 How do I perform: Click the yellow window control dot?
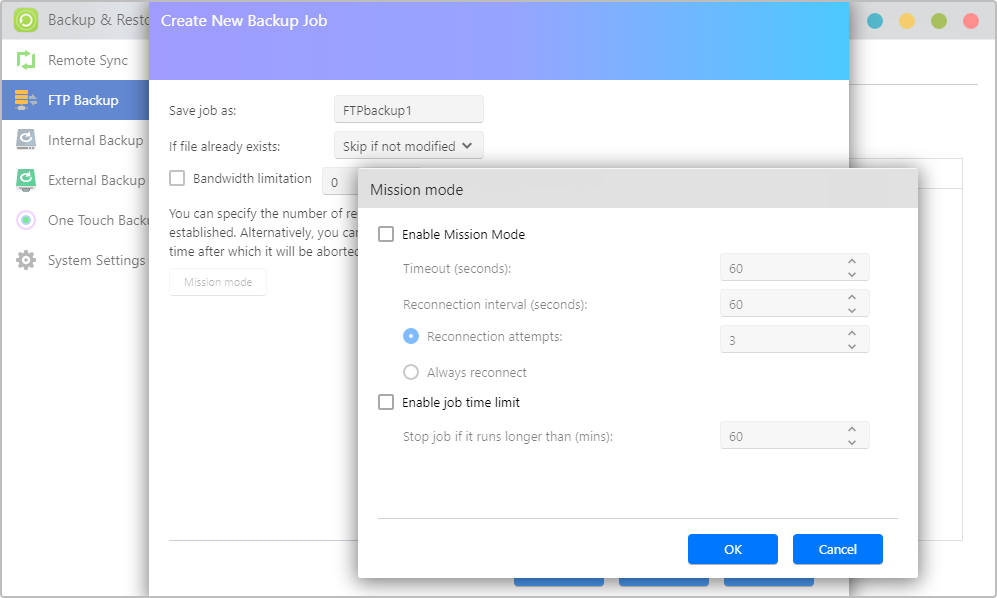point(907,21)
